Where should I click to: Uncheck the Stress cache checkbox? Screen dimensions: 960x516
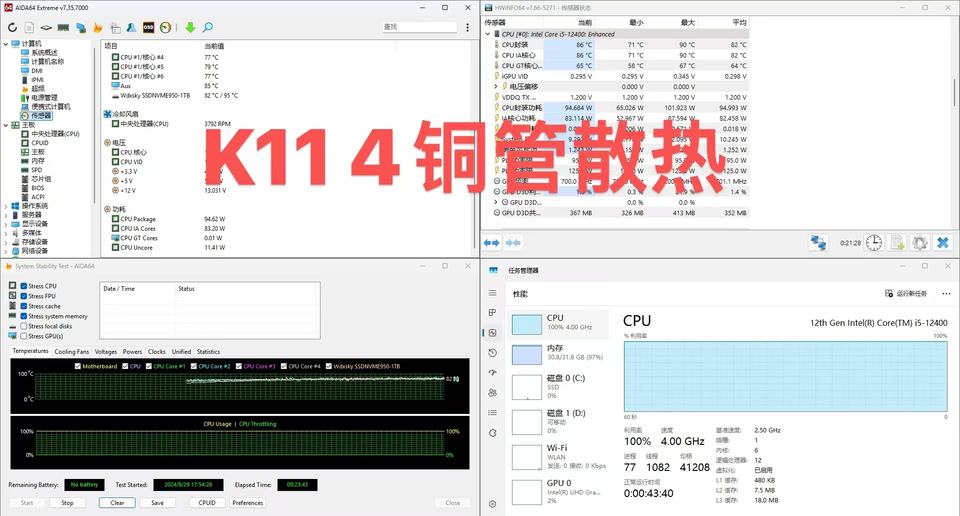23,306
